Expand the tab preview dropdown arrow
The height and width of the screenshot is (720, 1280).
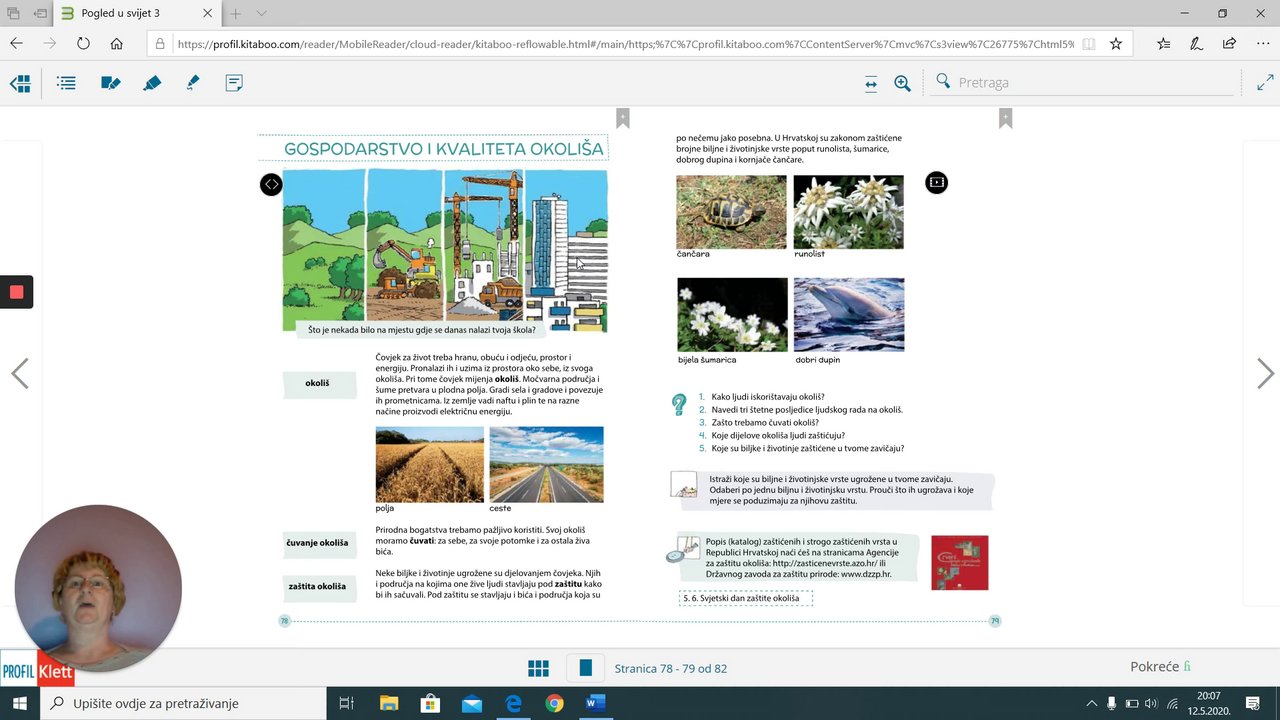click(262, 14)
